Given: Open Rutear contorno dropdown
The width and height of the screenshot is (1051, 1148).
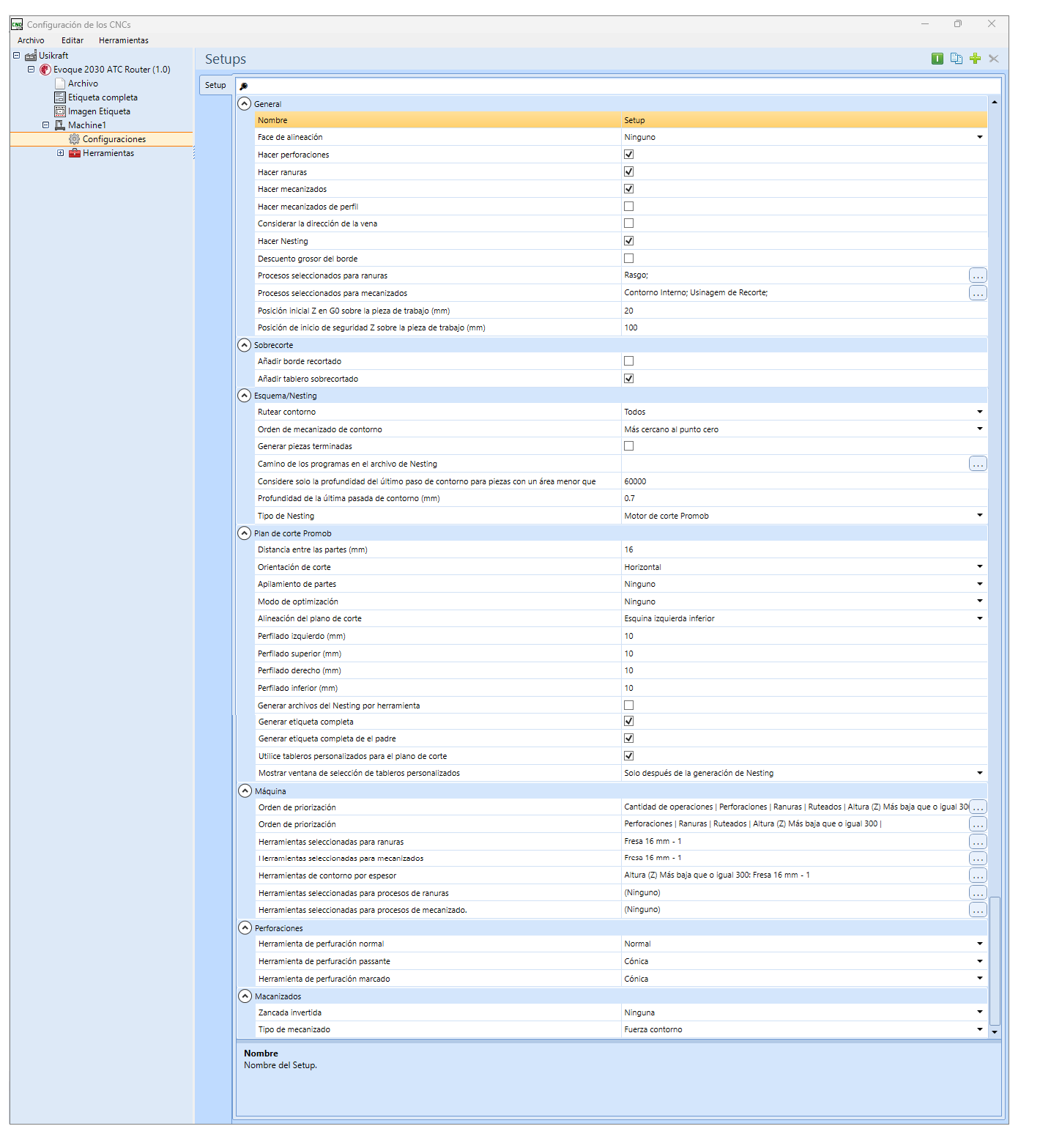Looking at the screenshot, I should [980, 412].
